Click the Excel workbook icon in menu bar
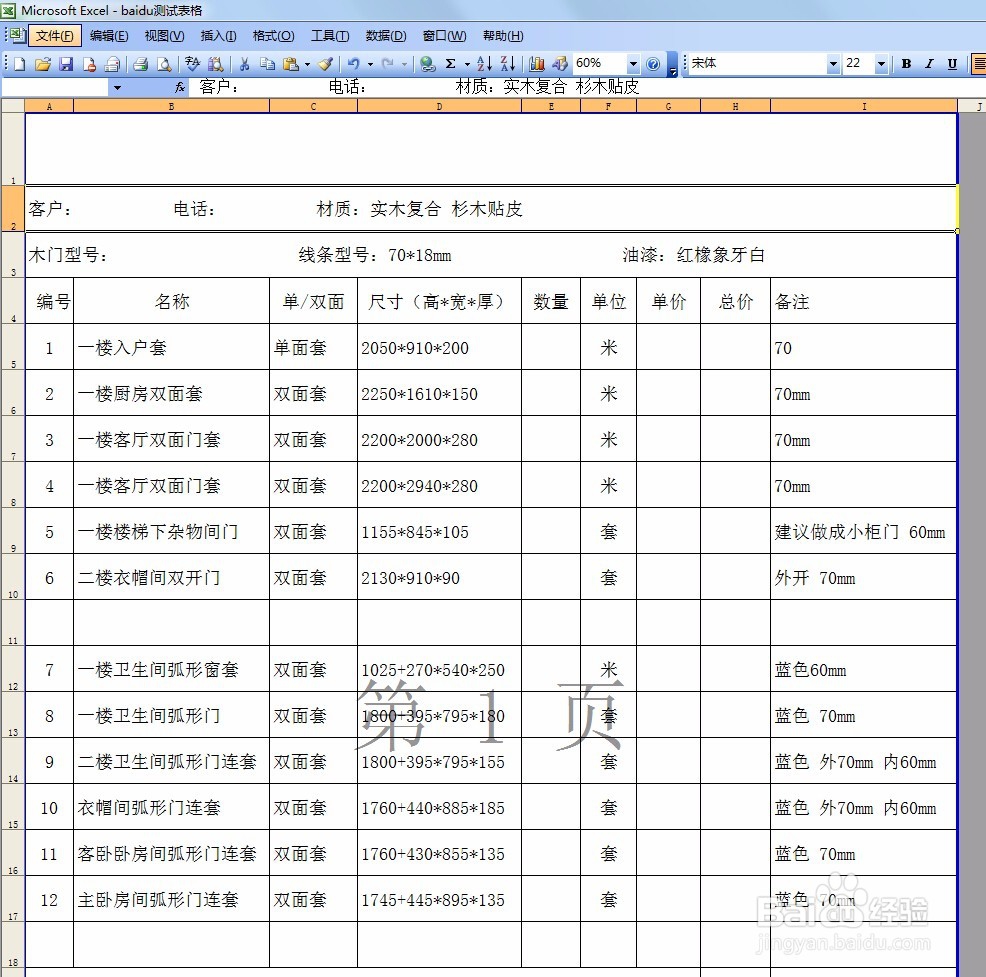 pyautogui.click(x=16, y=35)
